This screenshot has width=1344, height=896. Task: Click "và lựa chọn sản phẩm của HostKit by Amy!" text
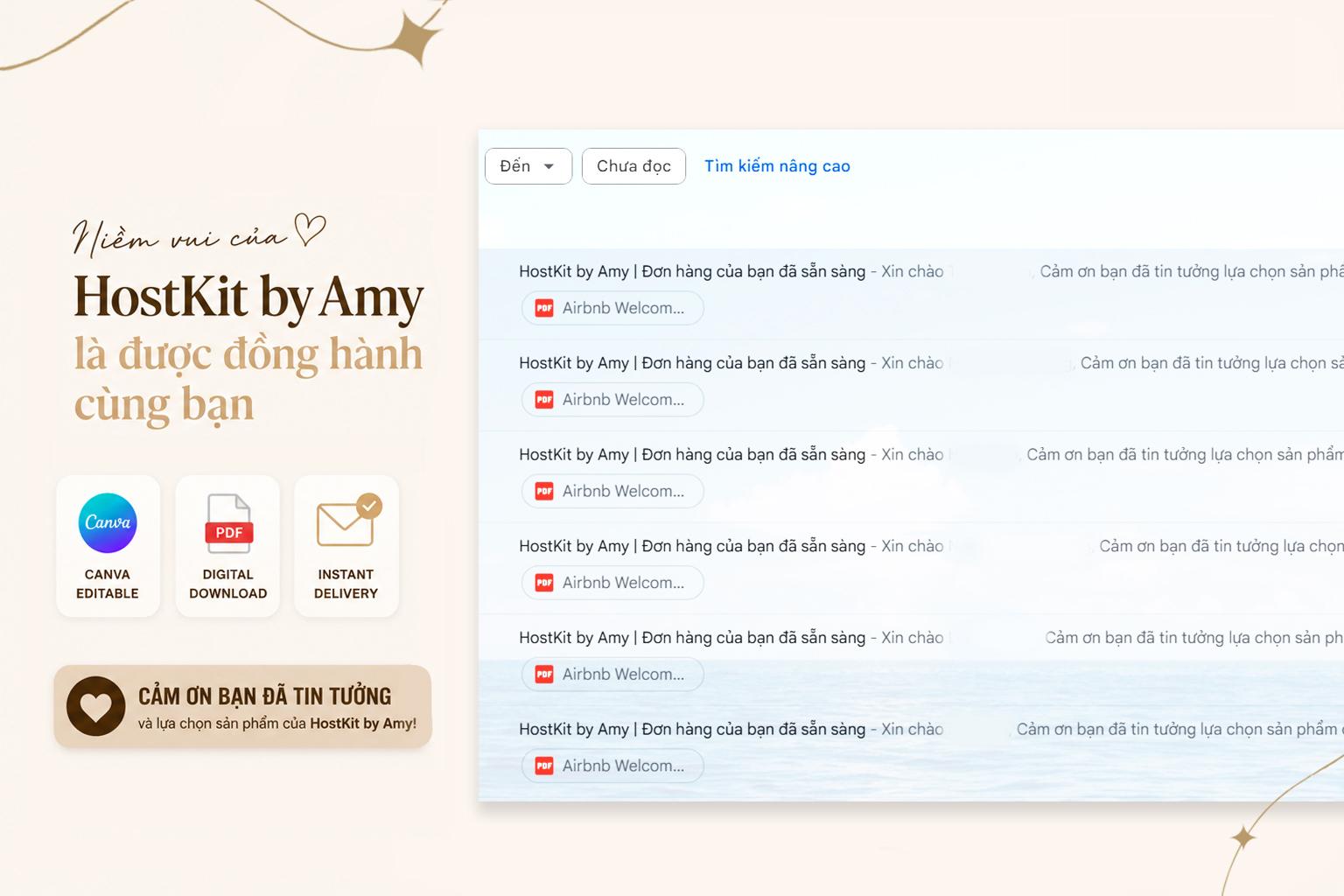[276, 724]
